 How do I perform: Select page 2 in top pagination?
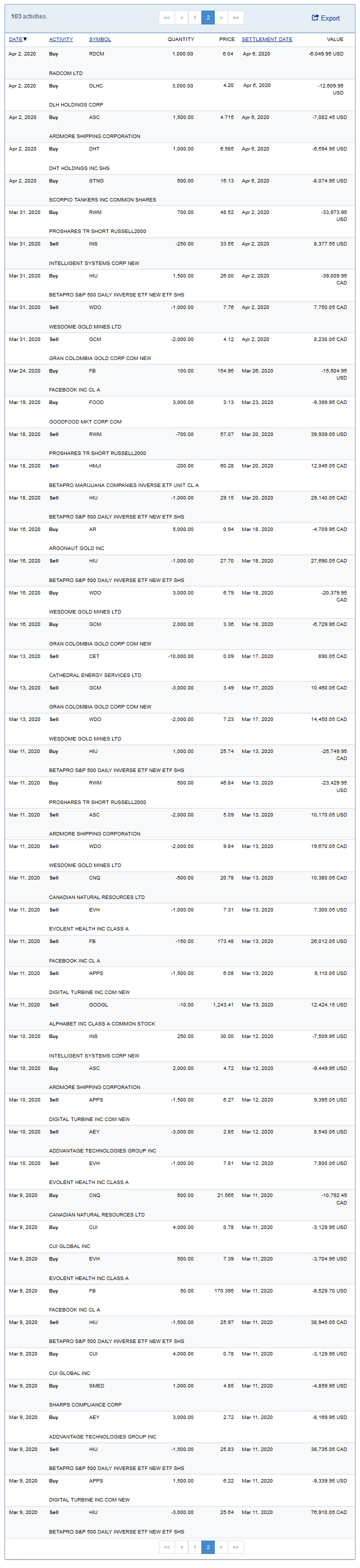click(x=208, y=17)
